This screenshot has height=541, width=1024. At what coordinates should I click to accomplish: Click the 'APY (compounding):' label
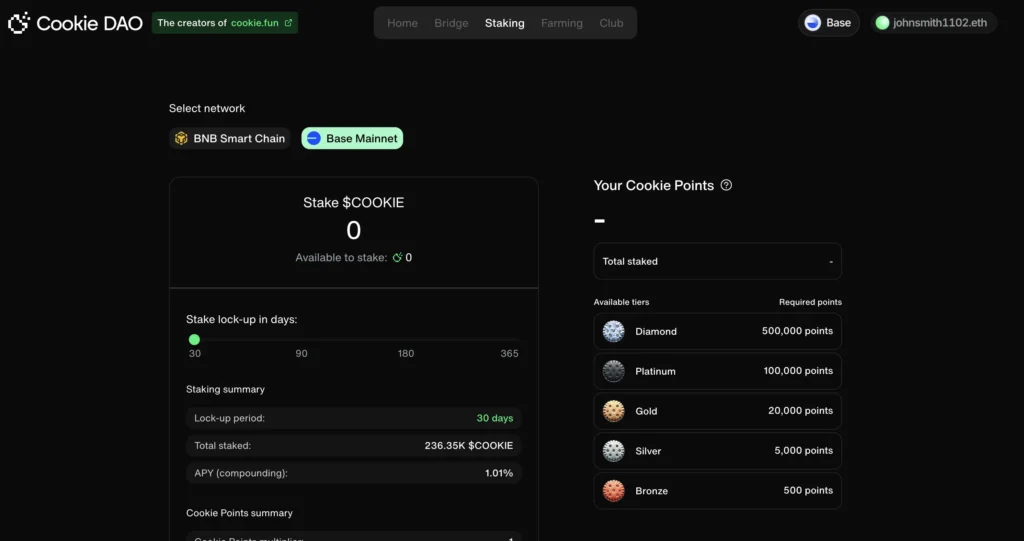pyautogui.click(x=241, y=473)
